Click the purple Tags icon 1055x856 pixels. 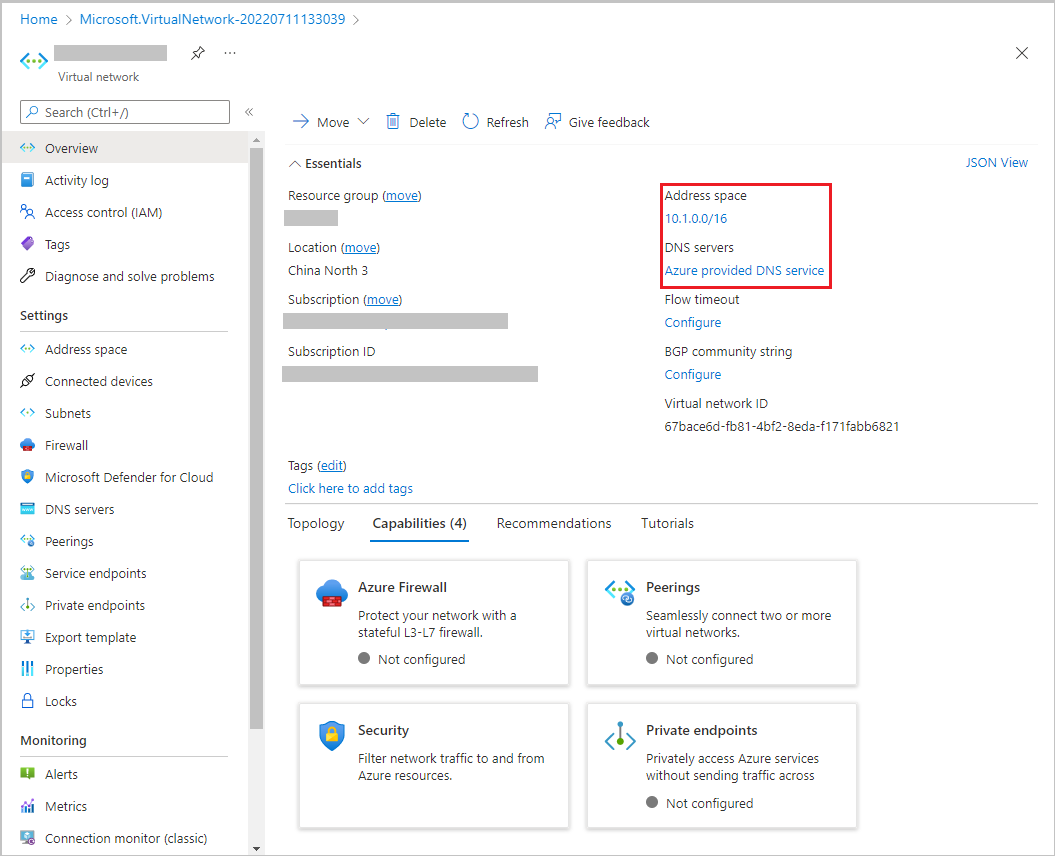(28, 244)
